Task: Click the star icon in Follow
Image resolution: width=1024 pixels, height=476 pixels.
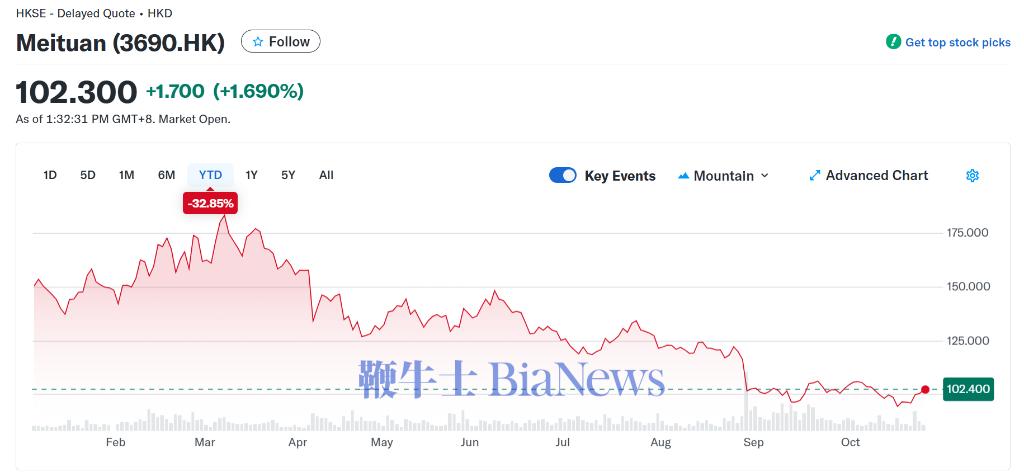Action: (x=258, y=42)
